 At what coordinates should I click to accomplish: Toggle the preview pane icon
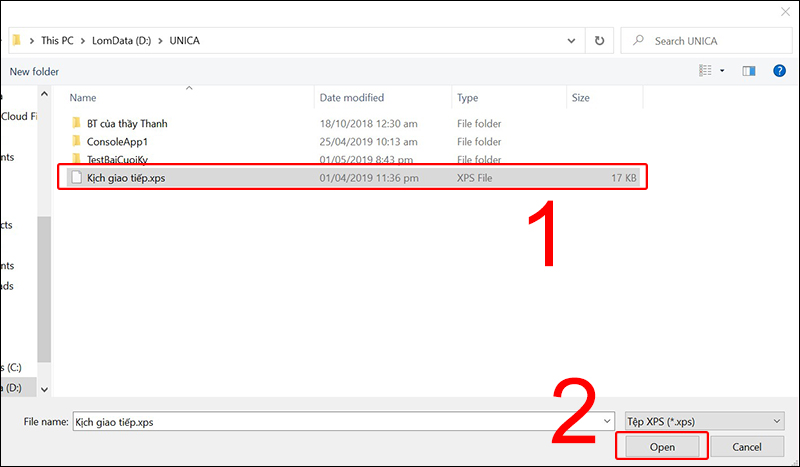click(748, 71)
